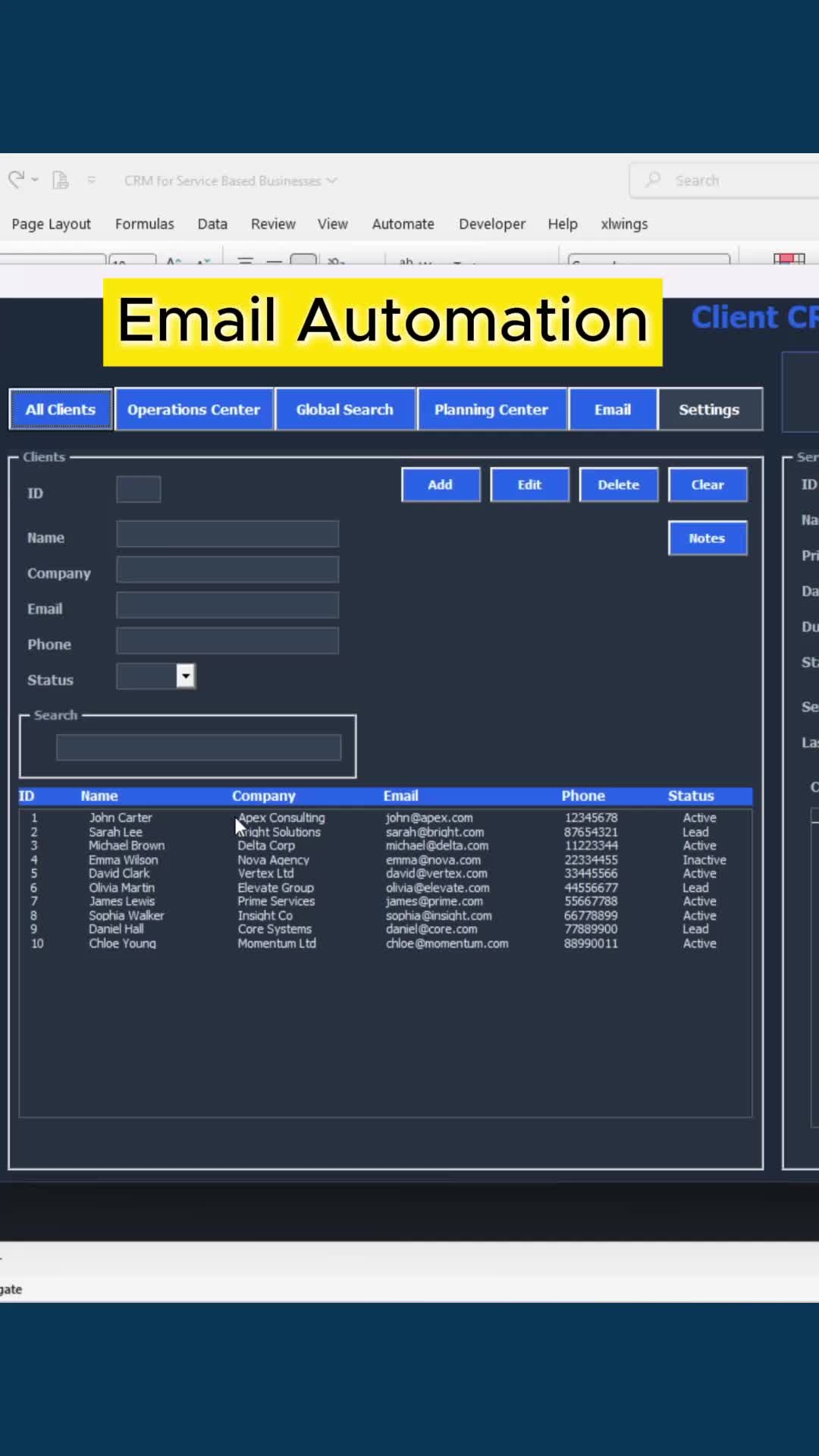The width and height of the screenshot is (819, 1456).
Task: Open the Global Search section
Action: (345, 409)
